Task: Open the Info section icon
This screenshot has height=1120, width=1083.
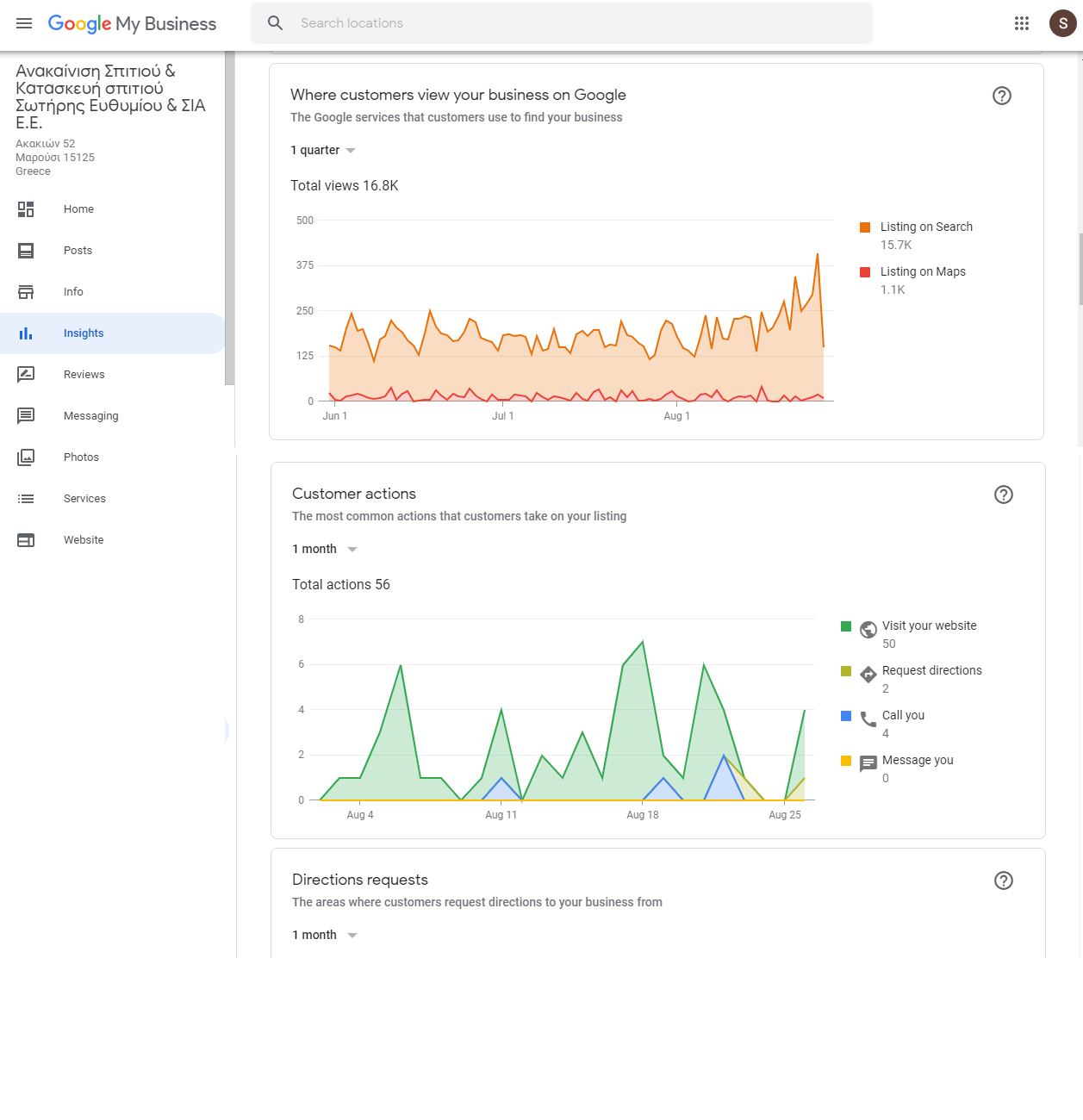Action: pyautogui.click(x=26, y=291)
